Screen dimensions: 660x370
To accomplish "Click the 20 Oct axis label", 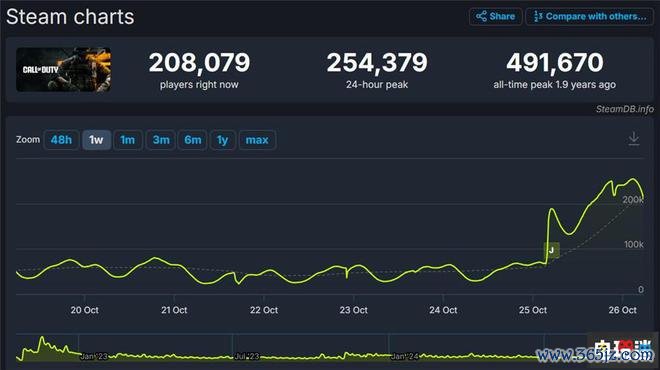I will [84, 310].
